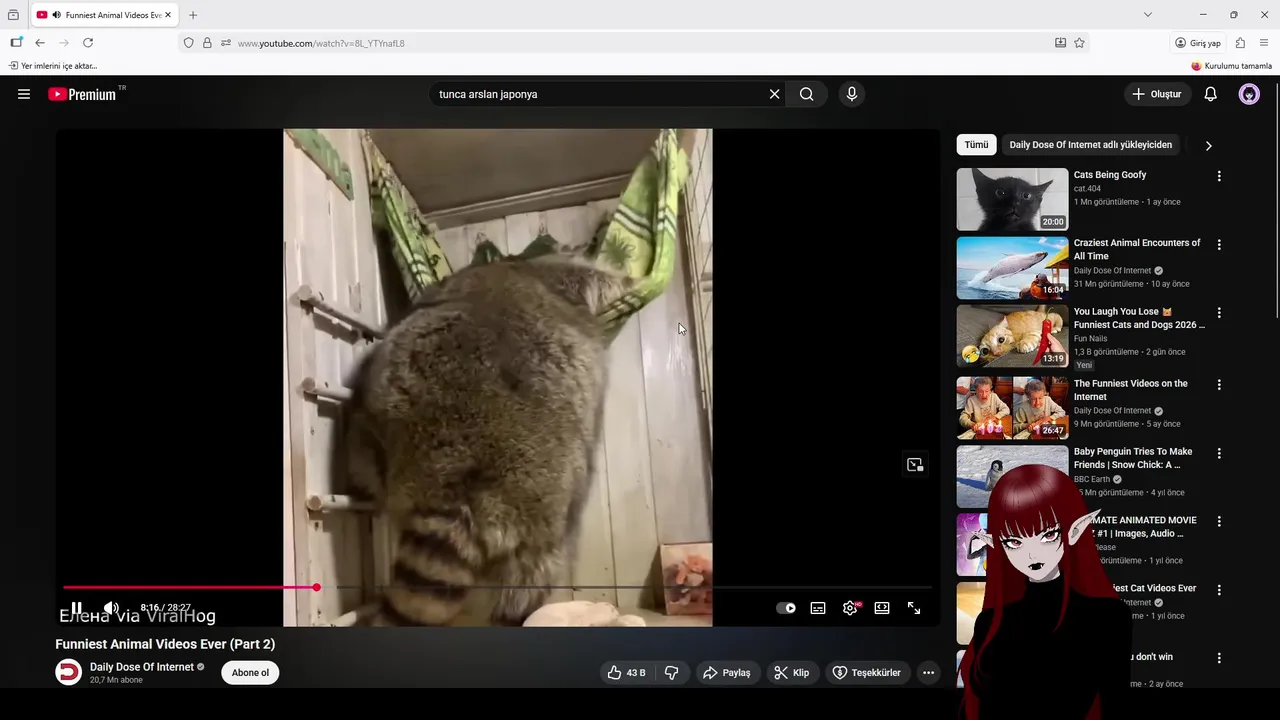Mute the video volume speaker
Viewport: 1280px width, 720px height.
tap(111, 608)
